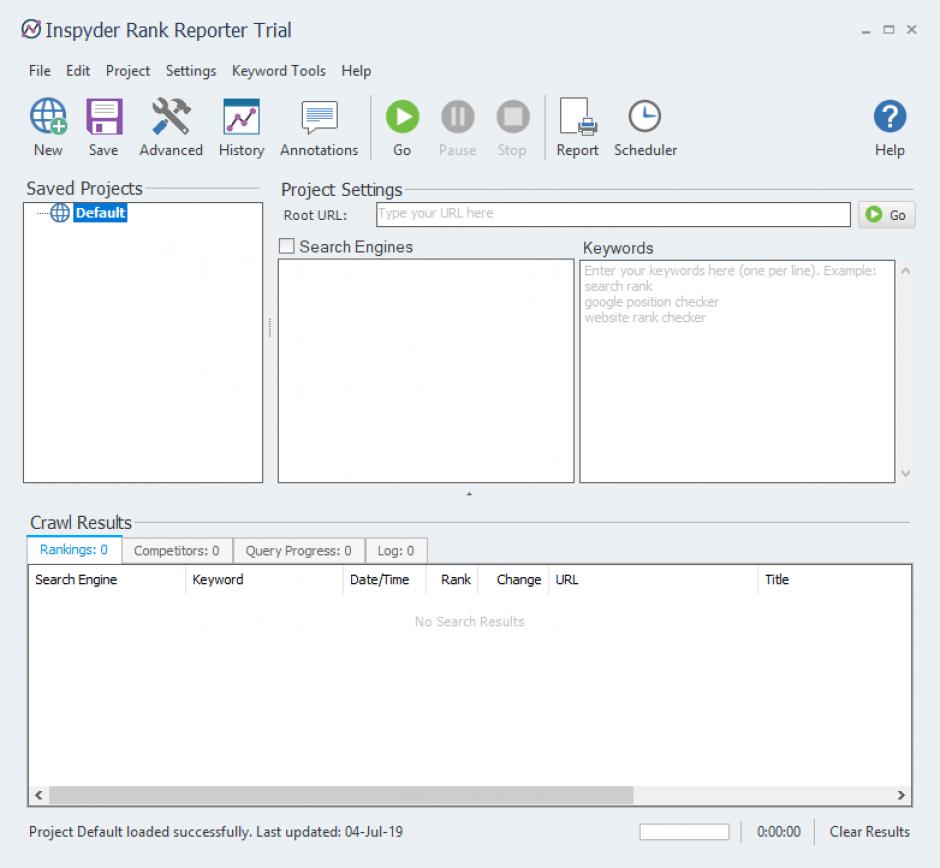Click the Root URL input field
The image size is (940, 868).
pos(613,214)
